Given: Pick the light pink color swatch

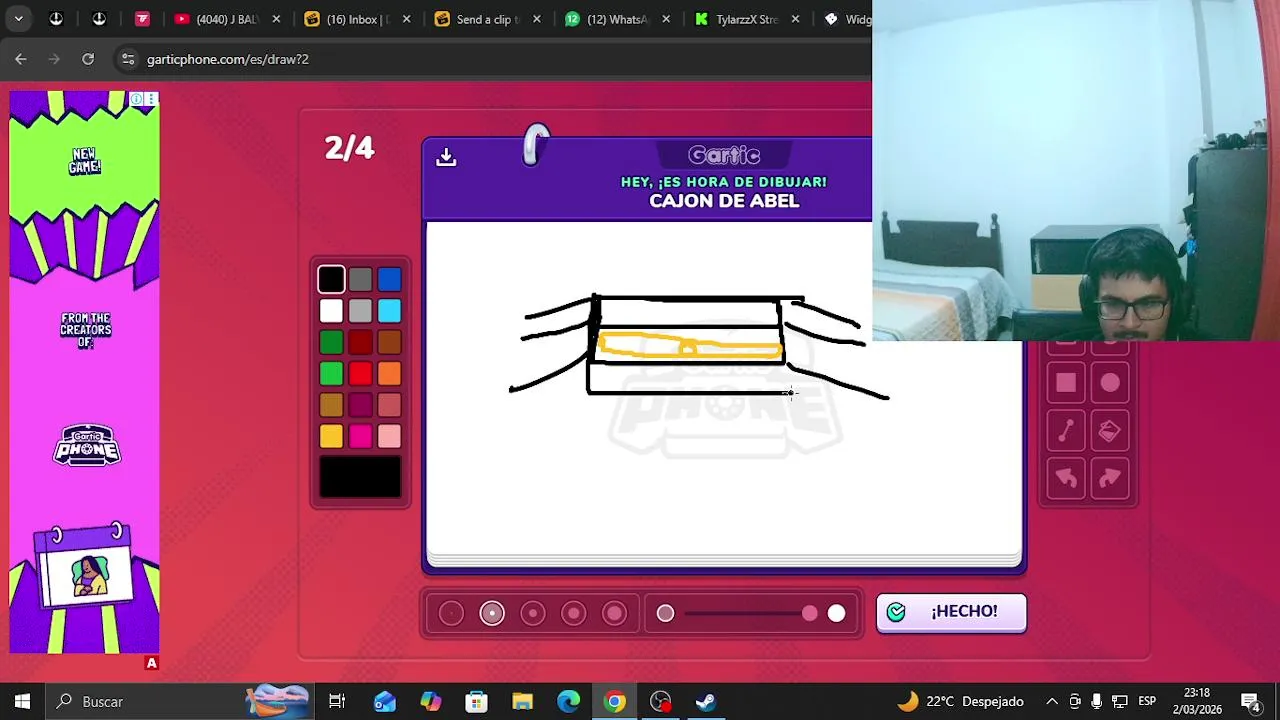Looking at the screenshot, I should point(389,435).
